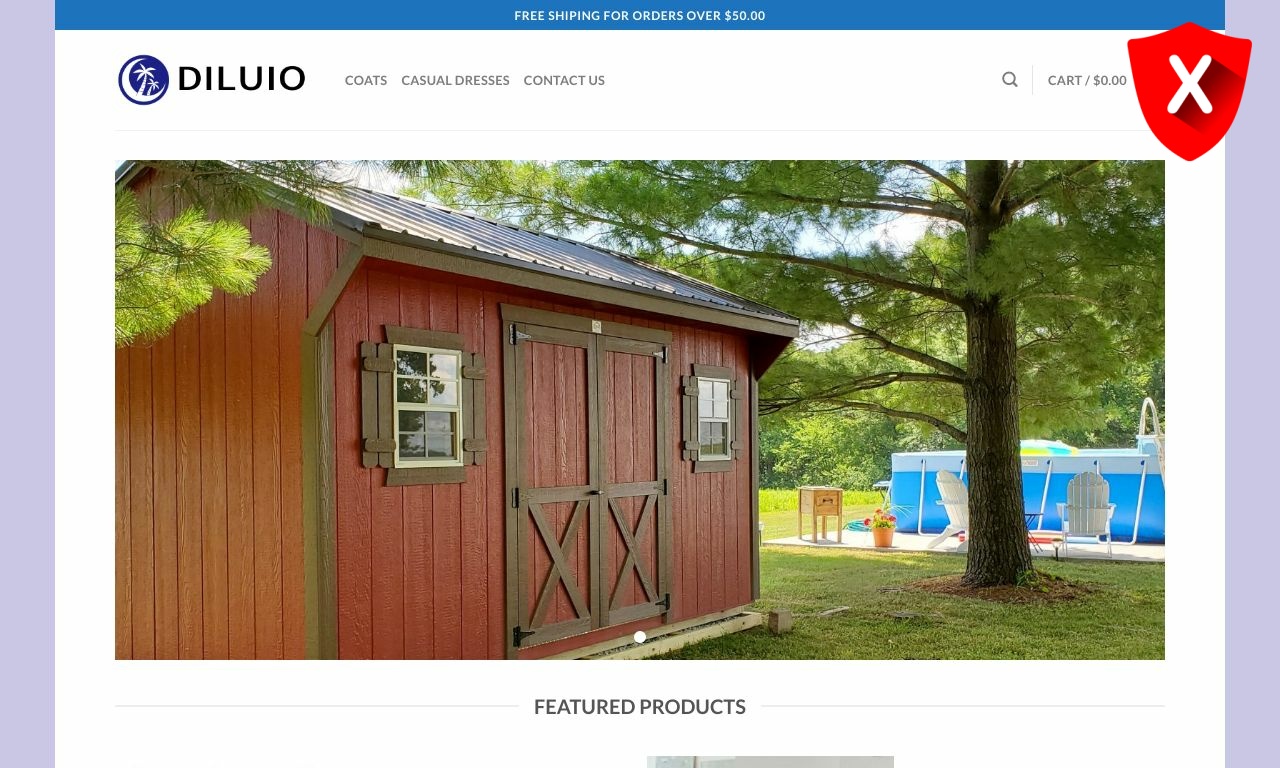
Task: Click the small window right of doors
Action: [x=713, y=418]
